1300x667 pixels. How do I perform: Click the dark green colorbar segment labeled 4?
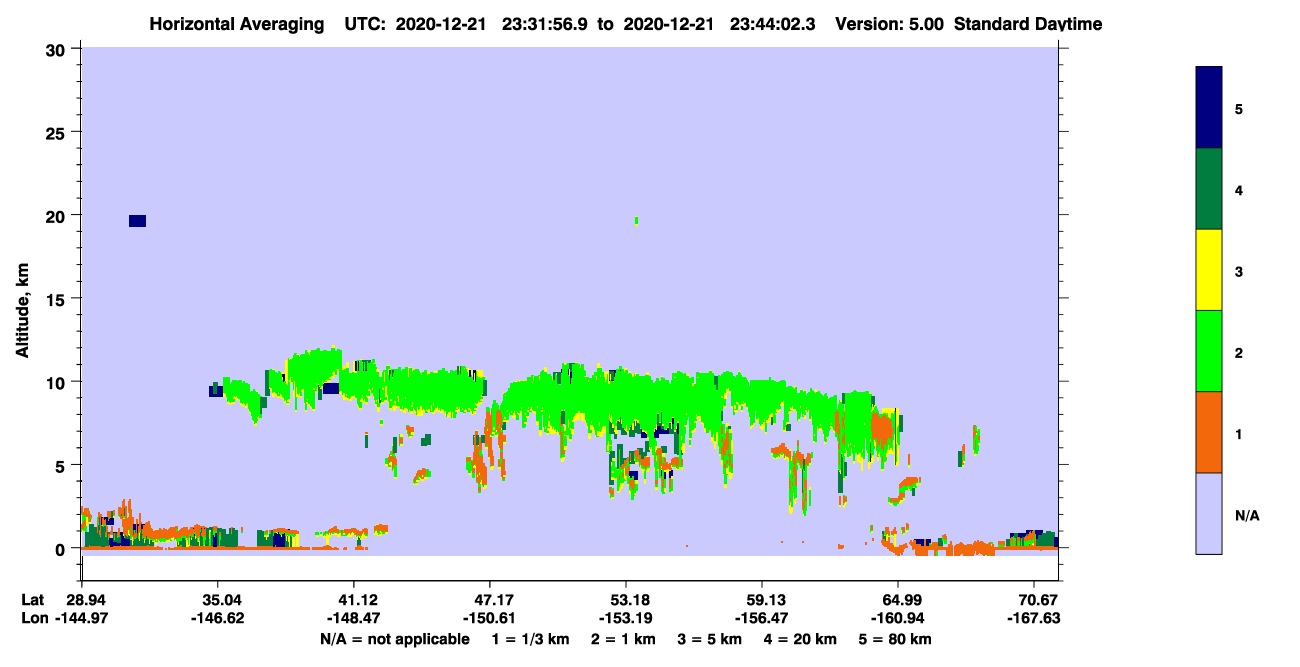pos(1209,189)
